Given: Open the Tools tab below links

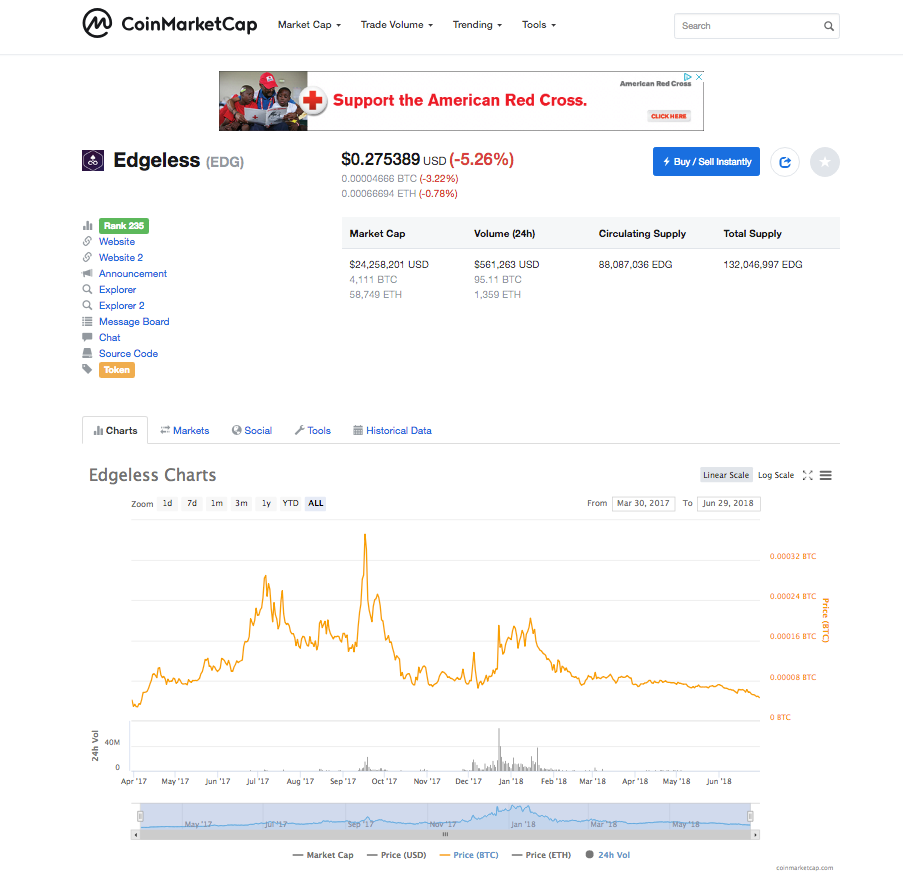Looking at the screenshot, I should [x=313, y=431].
